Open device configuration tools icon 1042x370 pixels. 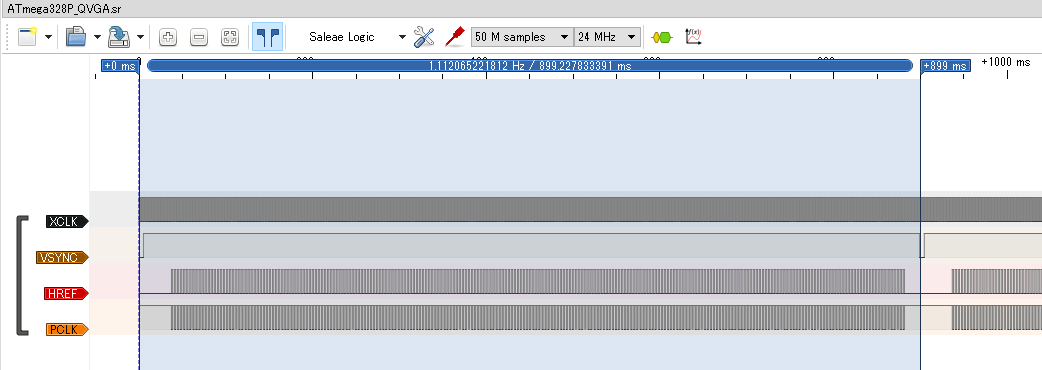pyautogui.click(x=424, y=37)
